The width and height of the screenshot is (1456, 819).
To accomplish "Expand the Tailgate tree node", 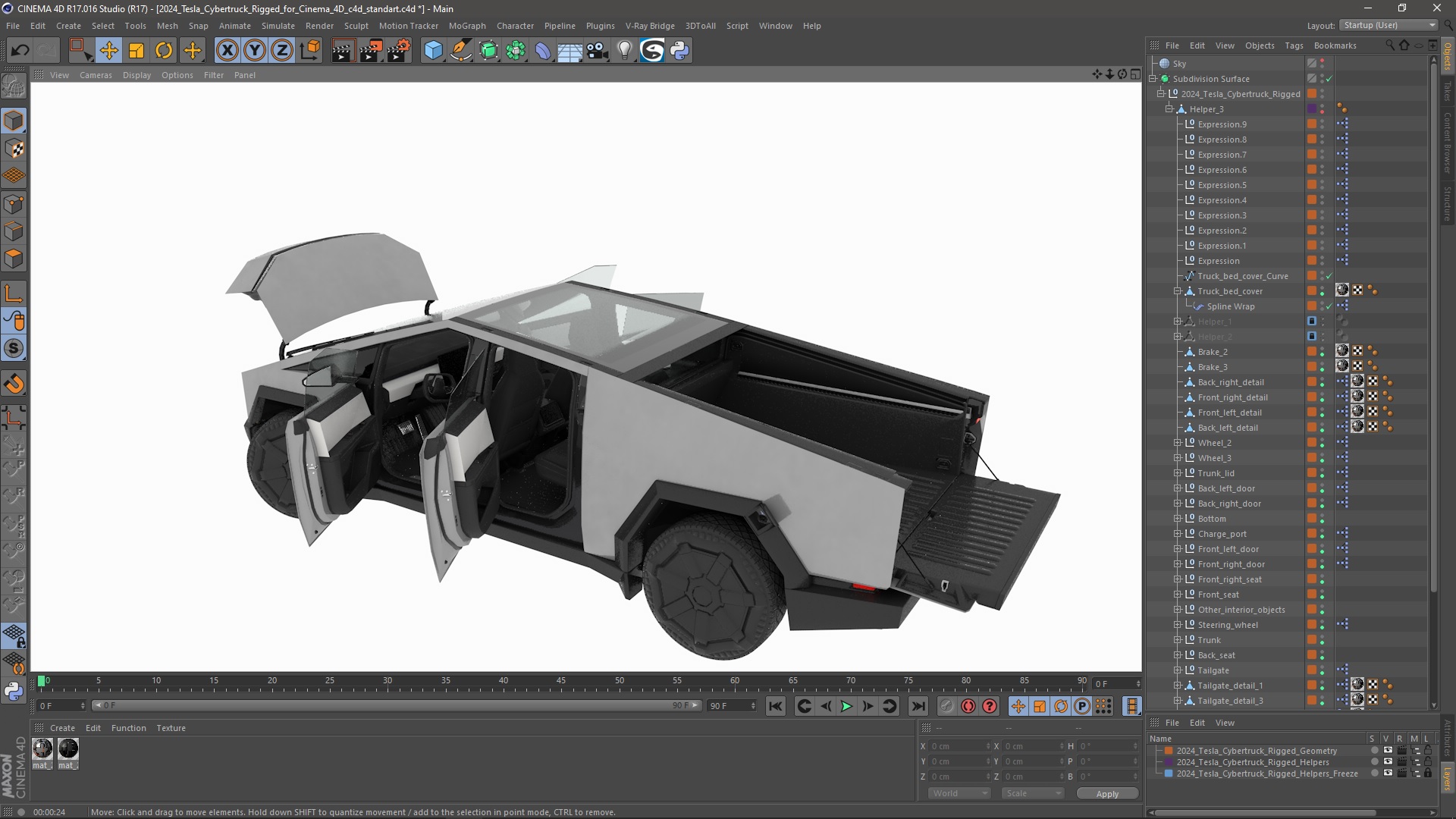I will click(1178, 670).
